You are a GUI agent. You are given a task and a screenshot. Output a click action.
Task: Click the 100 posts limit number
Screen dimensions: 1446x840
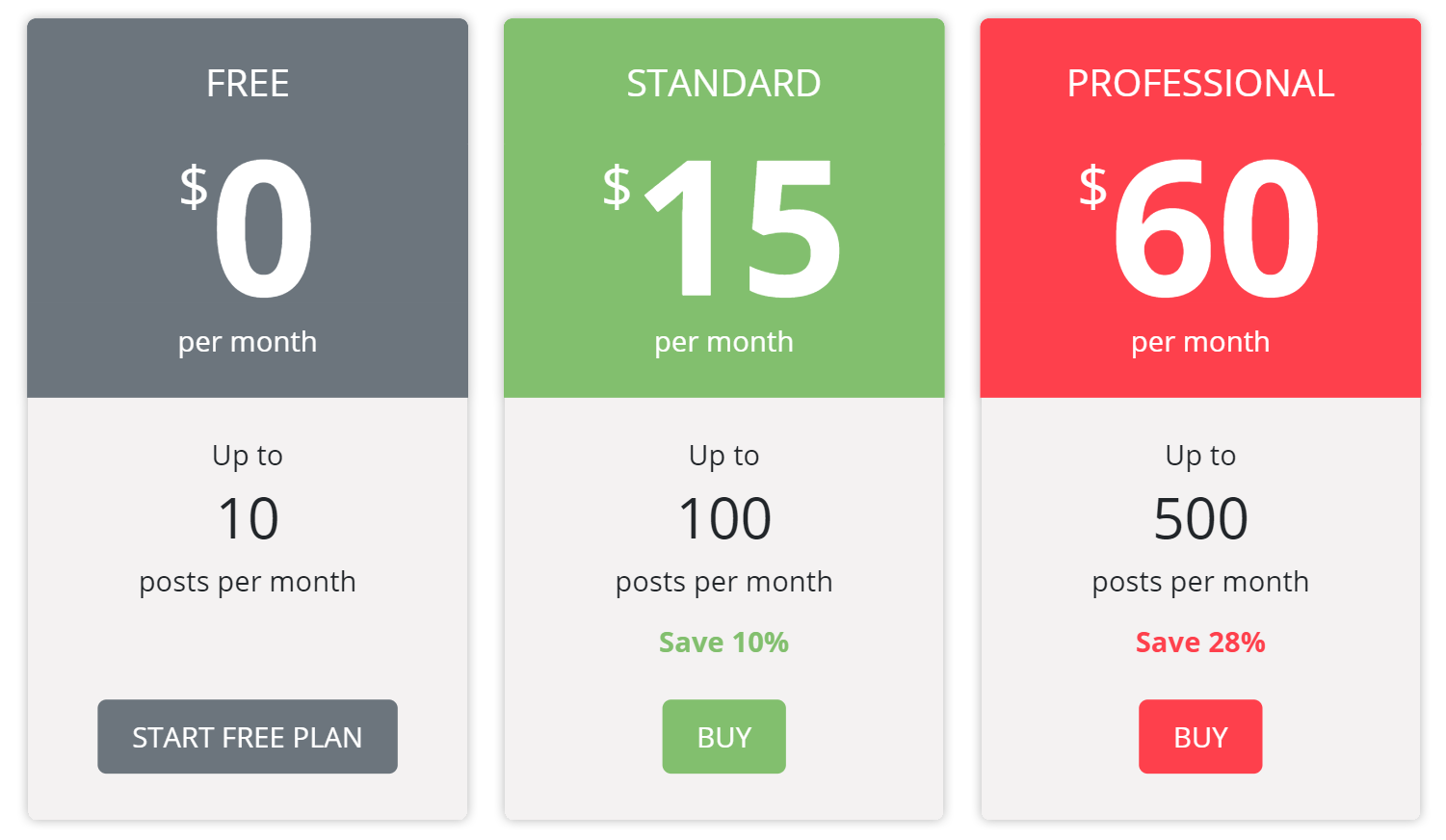(x=723, y=519)
